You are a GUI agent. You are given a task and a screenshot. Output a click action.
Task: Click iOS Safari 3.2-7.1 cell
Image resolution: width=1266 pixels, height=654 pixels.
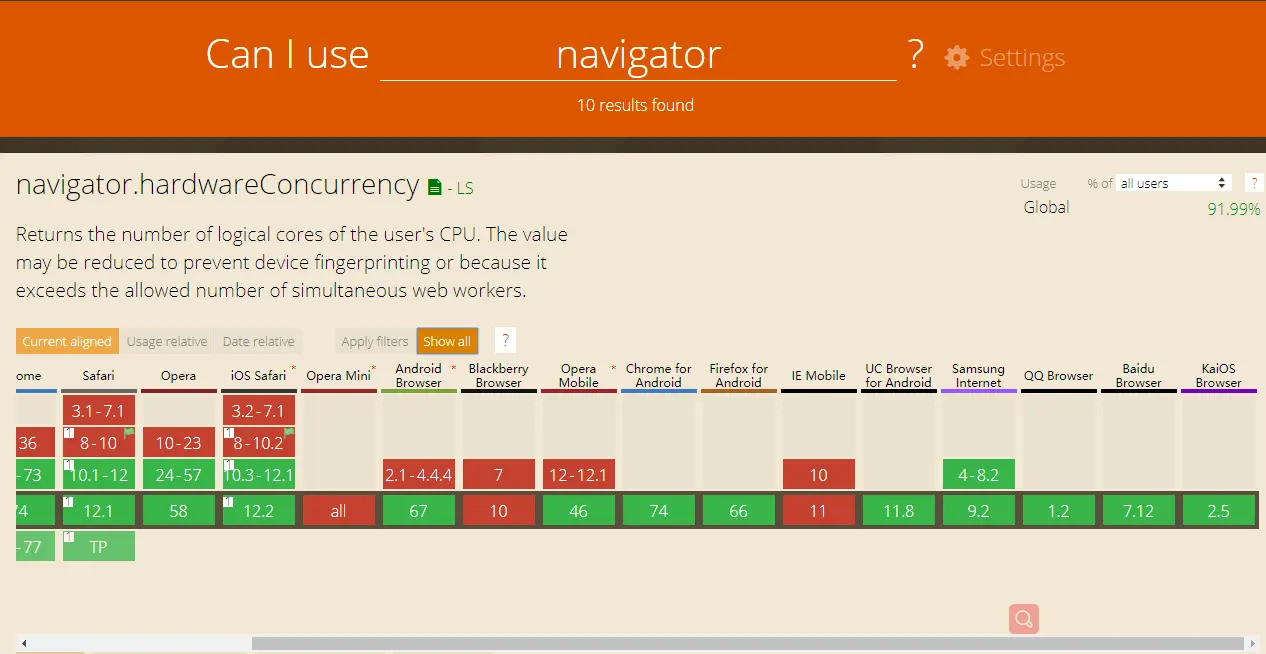point(259,410)
